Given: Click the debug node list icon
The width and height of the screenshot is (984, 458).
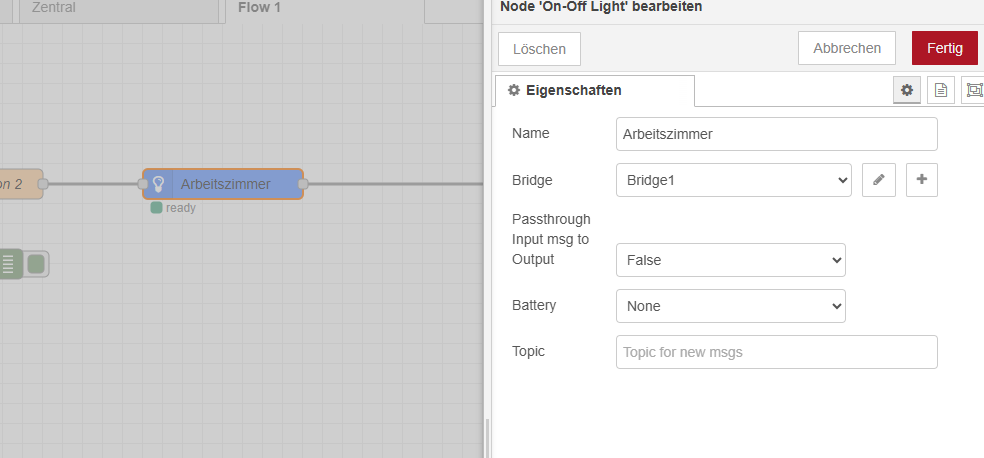Looking at the screenshot, I should pyautogui.click(x=8, y=264).
